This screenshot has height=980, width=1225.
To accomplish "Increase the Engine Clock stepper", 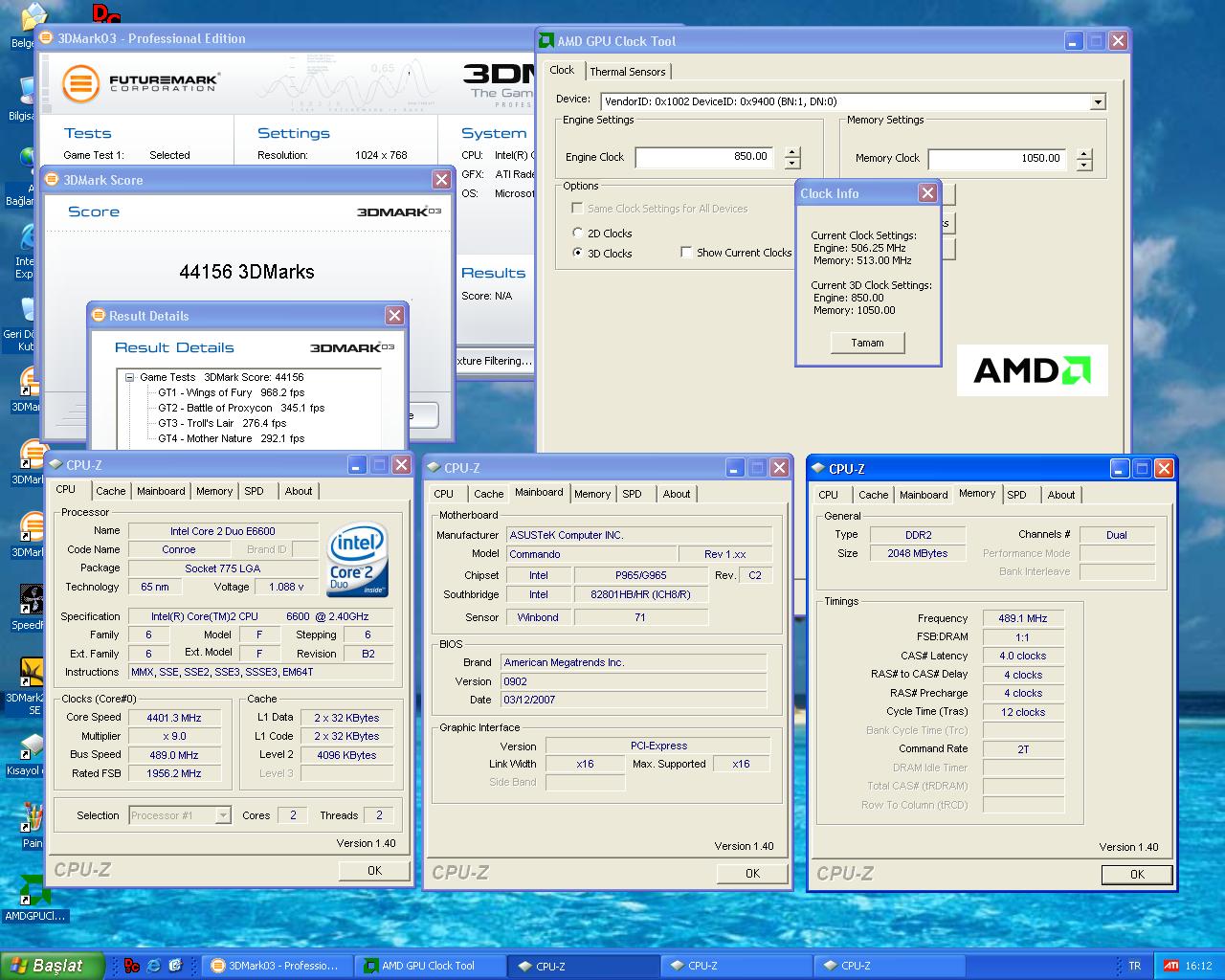I will click(792, 151).
